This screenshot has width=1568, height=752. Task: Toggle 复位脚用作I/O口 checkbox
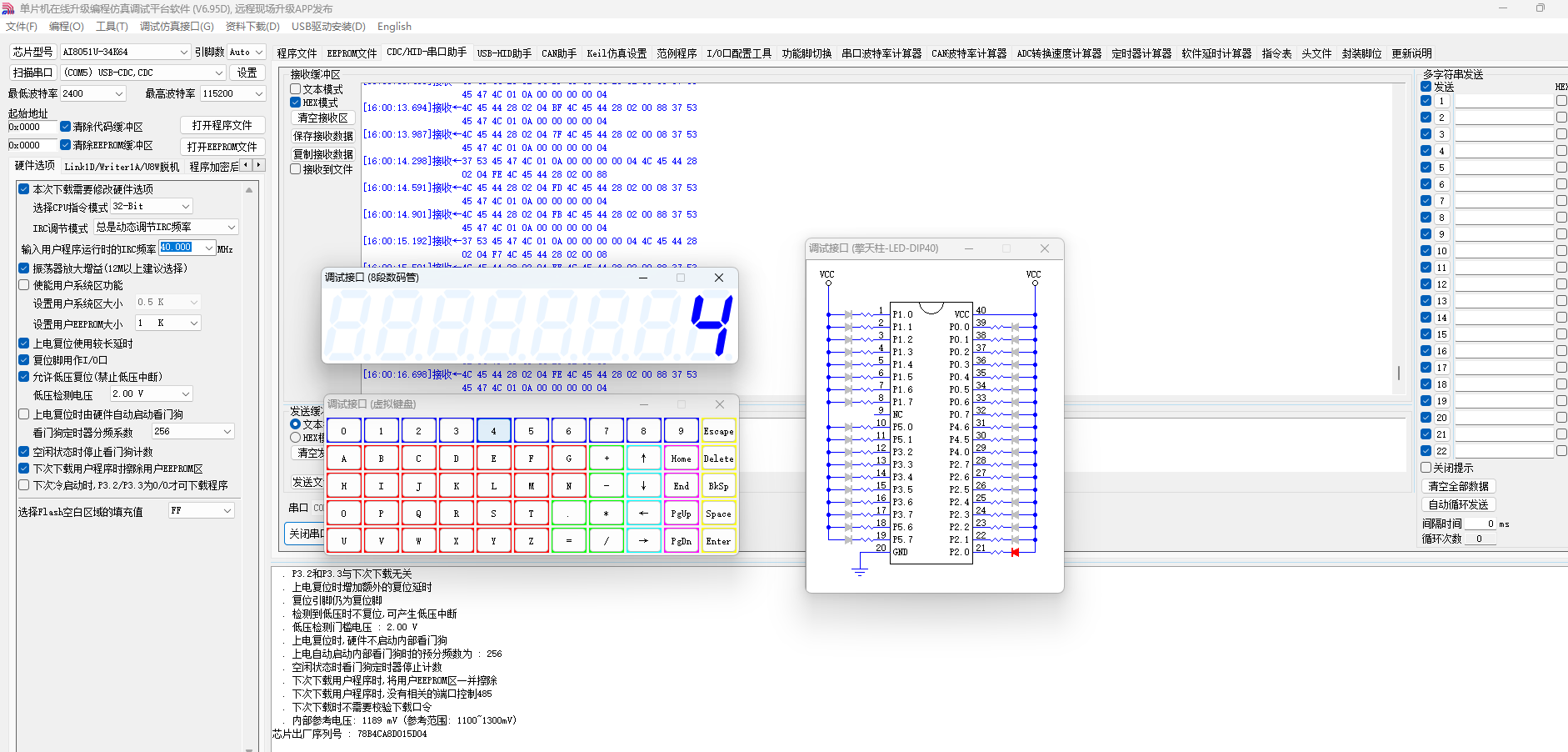(24, 360)
